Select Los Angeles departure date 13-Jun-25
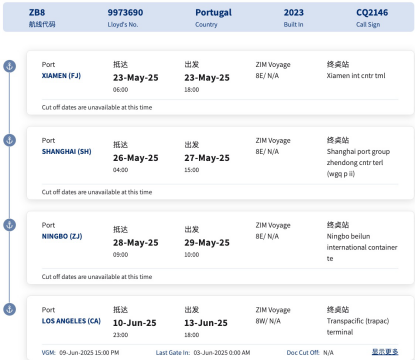 (206, 323)
